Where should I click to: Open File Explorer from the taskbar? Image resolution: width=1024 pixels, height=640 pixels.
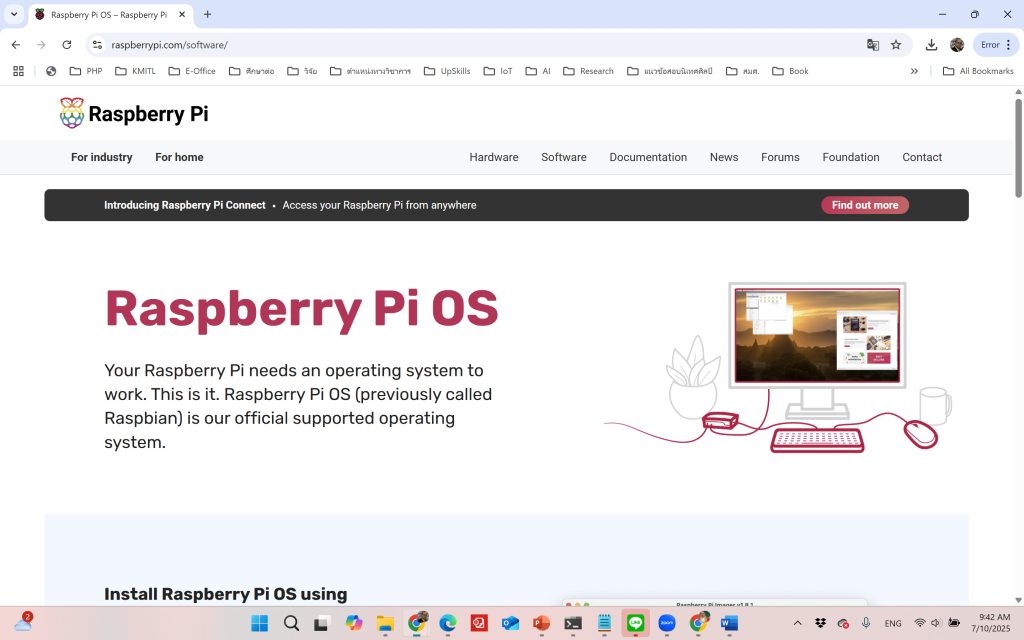tap(385, 623)
